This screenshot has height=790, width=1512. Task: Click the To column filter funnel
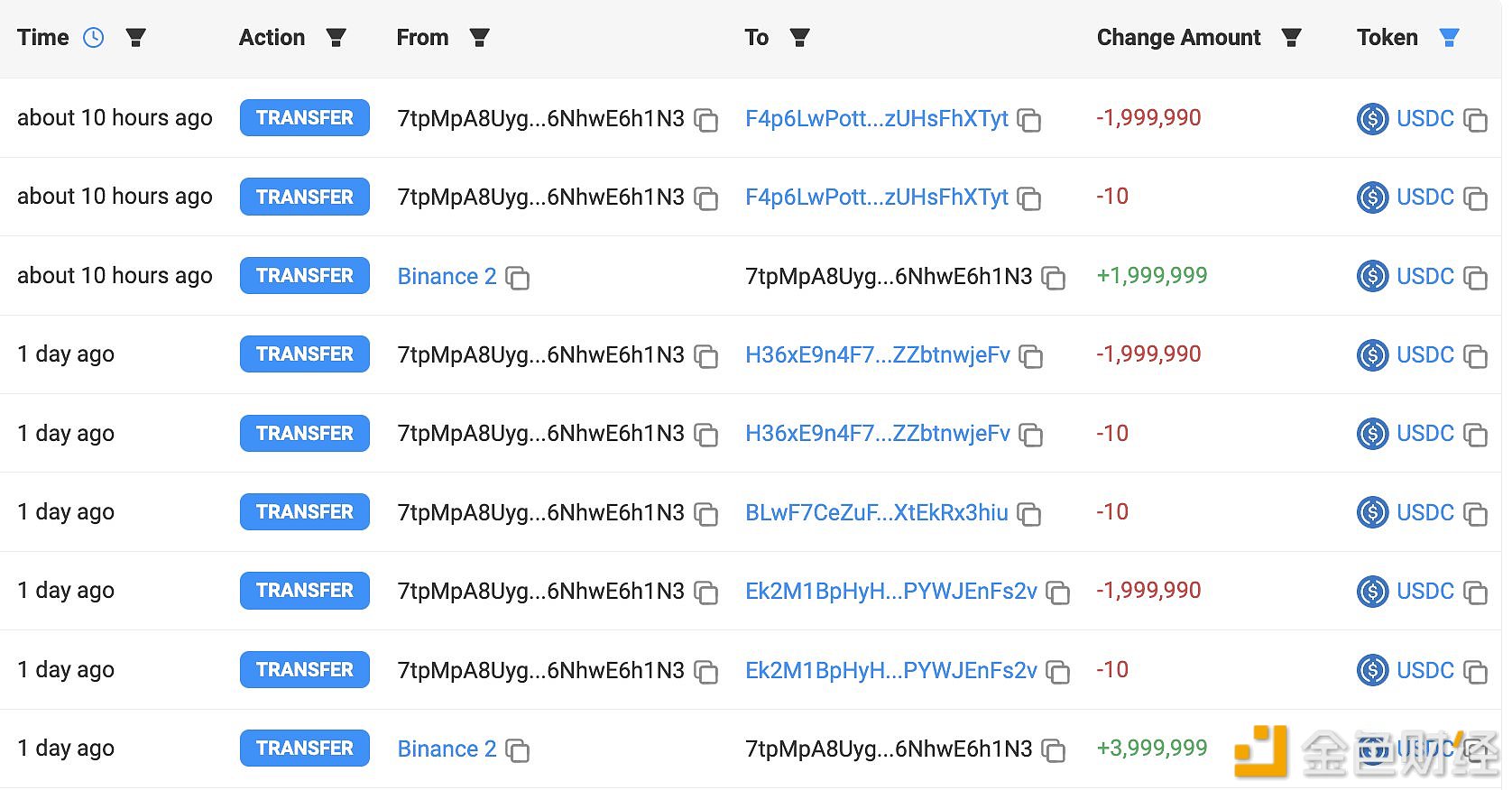(799, 38)
